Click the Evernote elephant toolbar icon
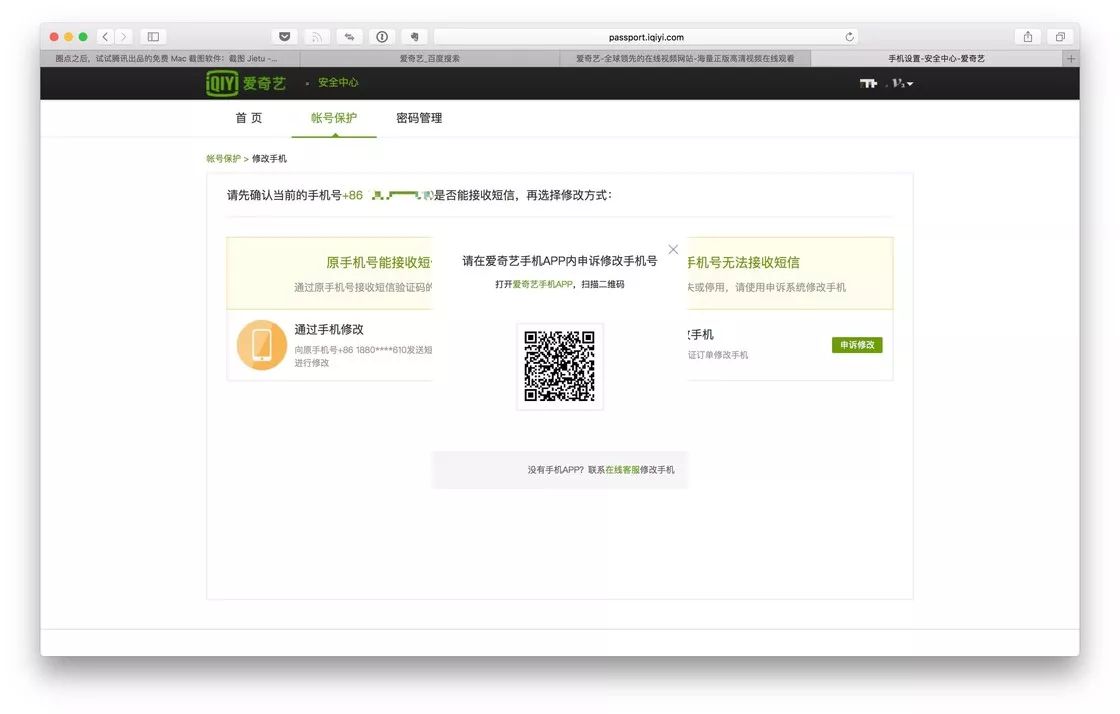Image resolution: width=1120 pixels, height=714 pixels. point(414,36)
